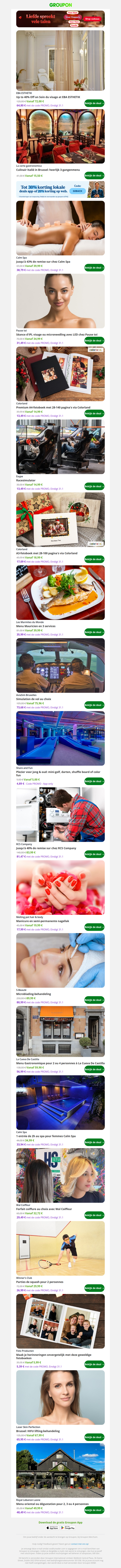121x1568 pixels.
Task: Click 'Bekijk de deal' for Wal Coiffeur
Action: coord(94,1215)
